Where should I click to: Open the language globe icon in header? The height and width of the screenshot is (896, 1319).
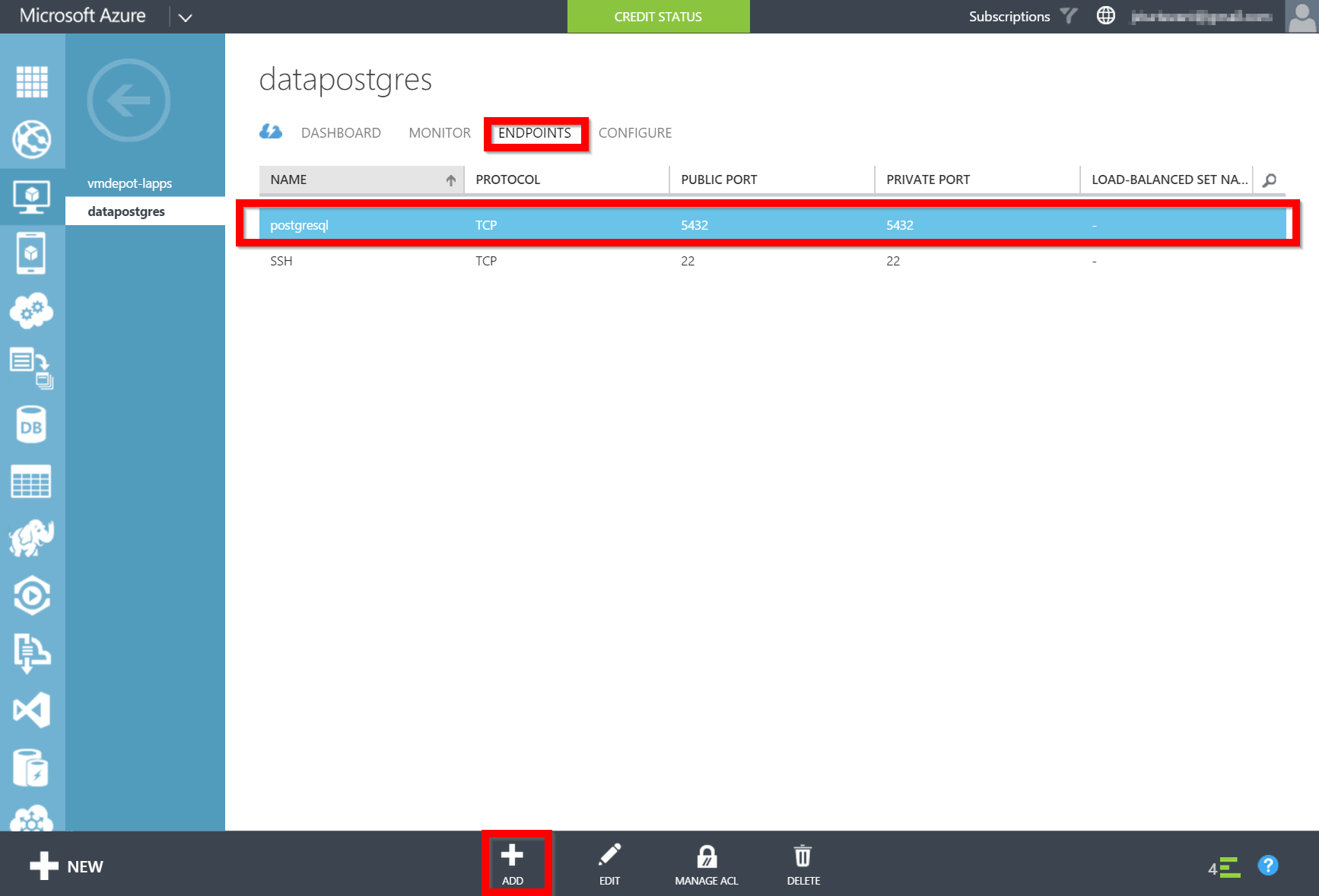(1106, 16)
